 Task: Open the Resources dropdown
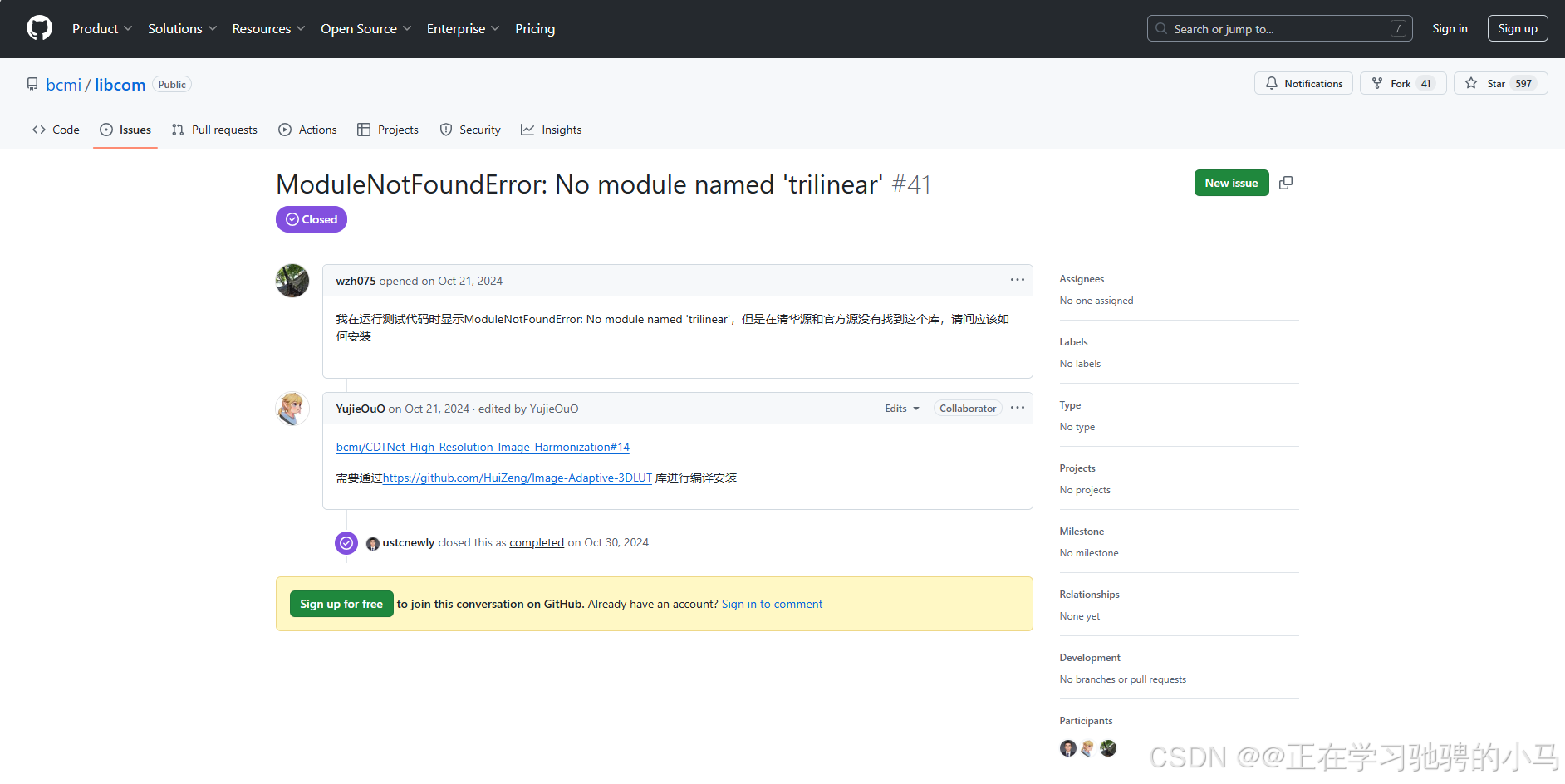(x=268, y=28)
